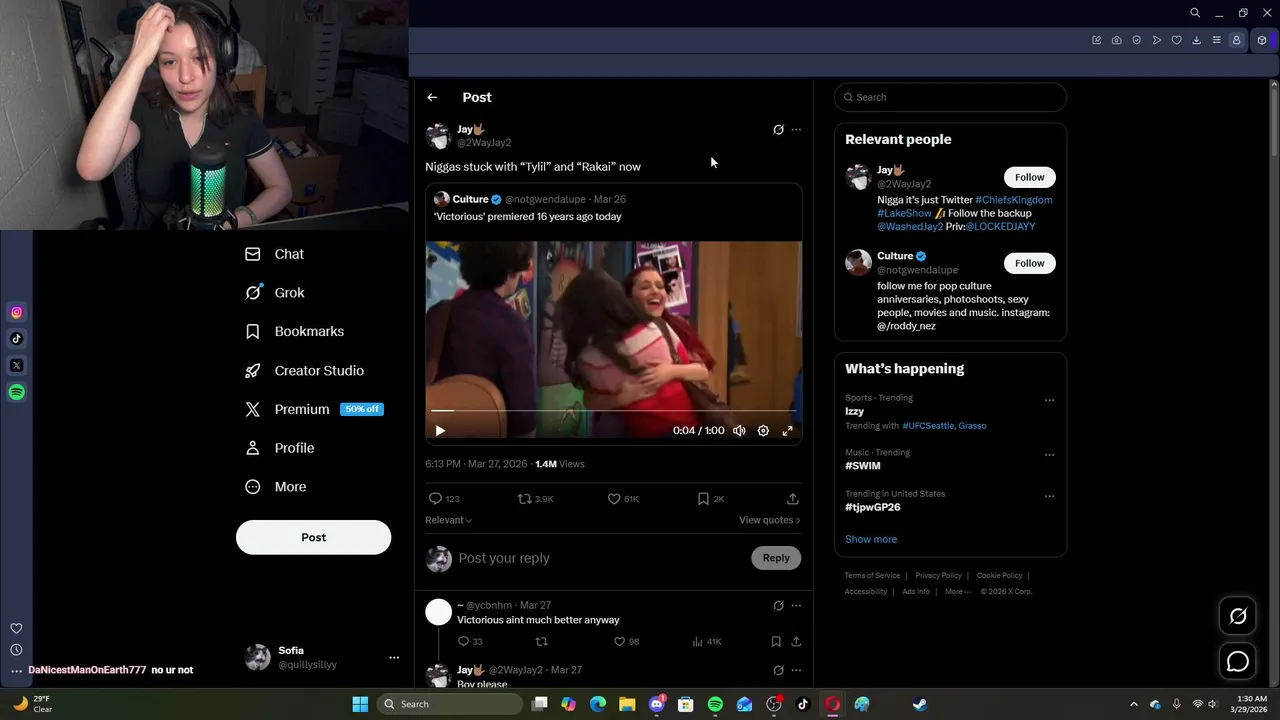Open Bookmarks in the sidebar
The width and height of the screenshot is (1280, 720).
295,331
